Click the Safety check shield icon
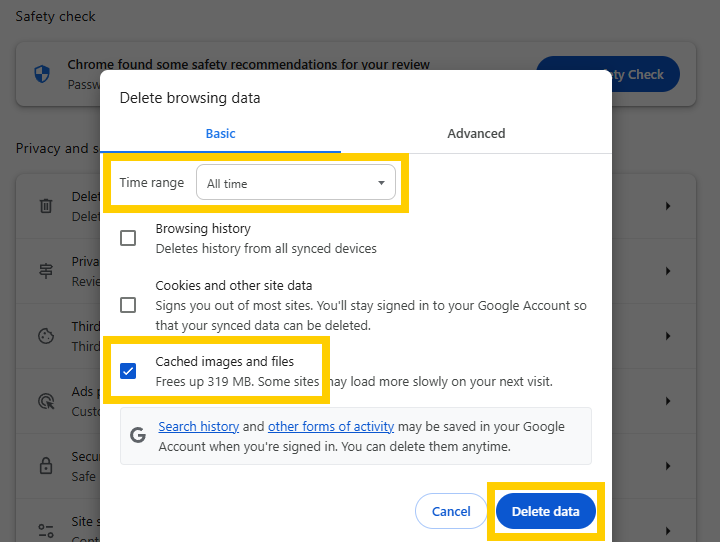This screenshot has width=720, height=542. [x=42, y=73]
